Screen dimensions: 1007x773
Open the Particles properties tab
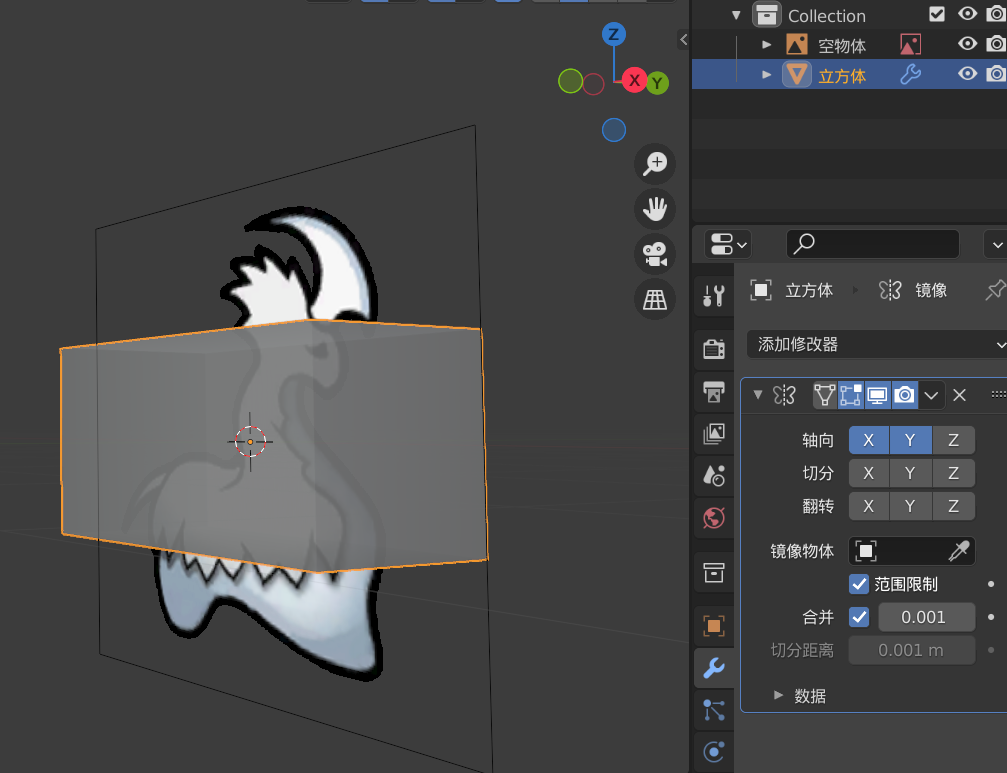tap(714, 710)
